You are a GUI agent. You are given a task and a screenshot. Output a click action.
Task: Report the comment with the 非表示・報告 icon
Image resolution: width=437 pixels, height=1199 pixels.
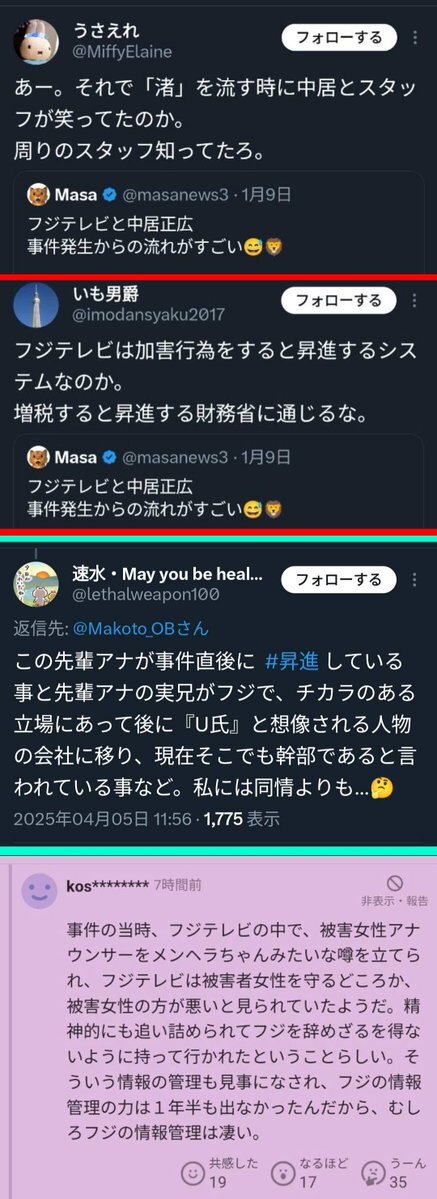[x=395, y=891]
